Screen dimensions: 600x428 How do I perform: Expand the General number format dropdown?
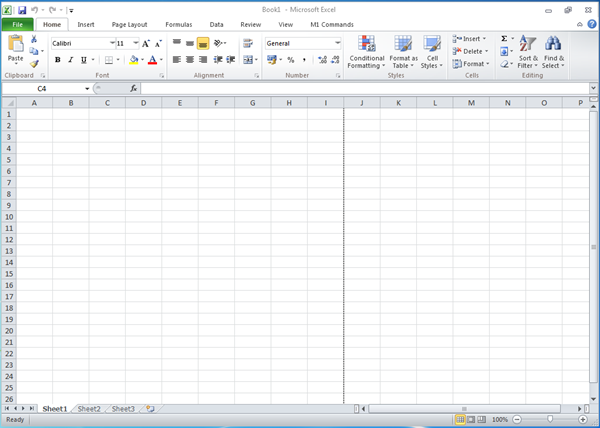(337, 44)
